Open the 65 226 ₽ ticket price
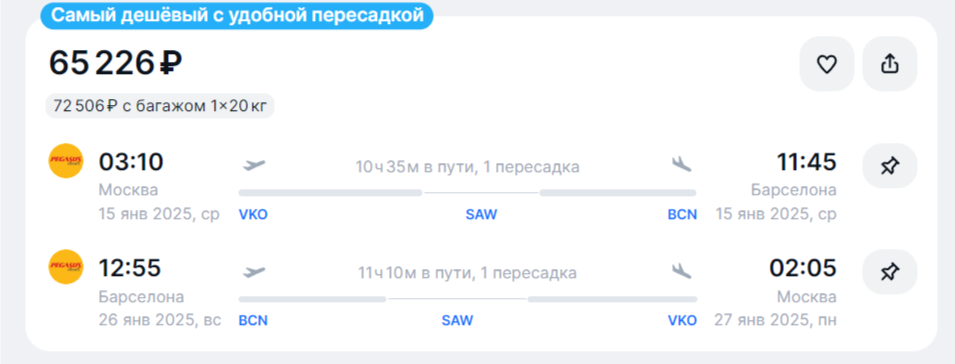Screen dimensions: 955x364 point(116,63)
